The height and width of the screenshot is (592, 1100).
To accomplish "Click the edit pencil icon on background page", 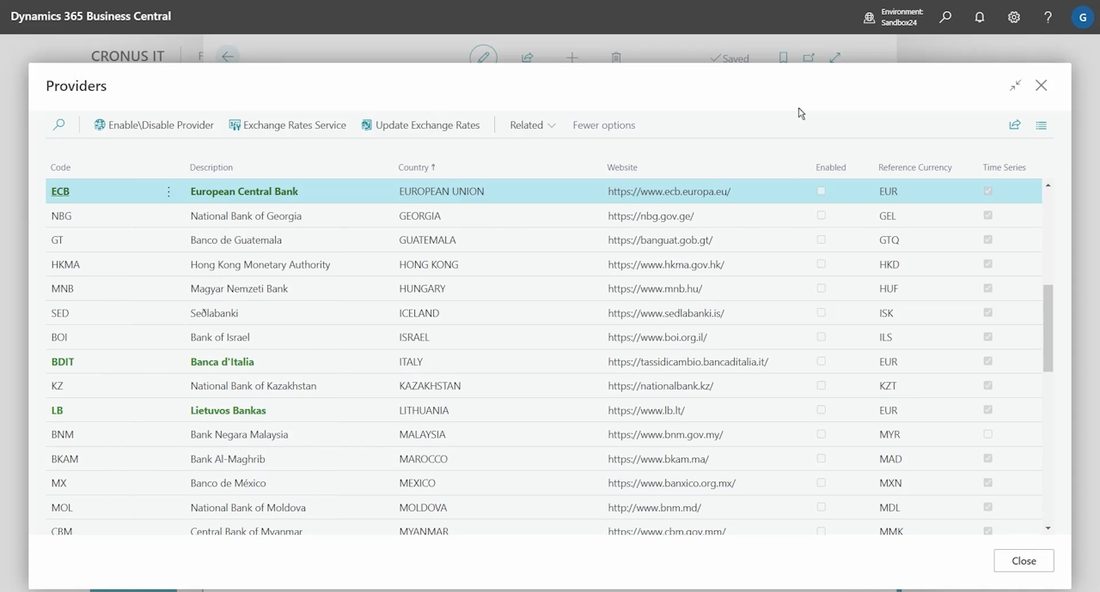I will [483, 56].
